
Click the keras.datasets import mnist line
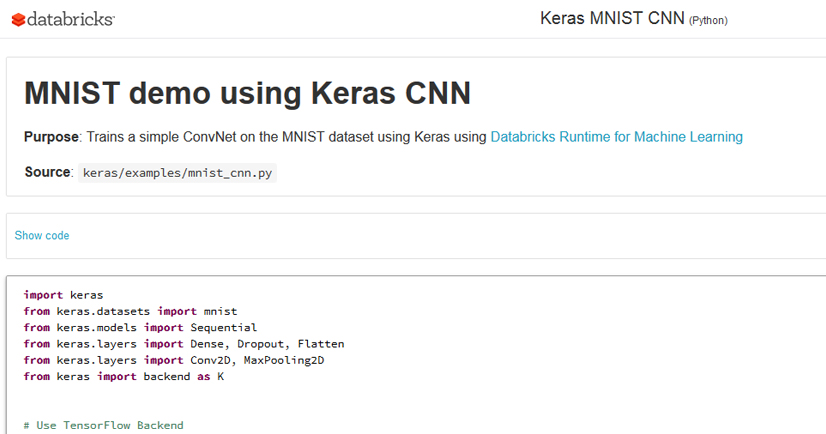130,311
